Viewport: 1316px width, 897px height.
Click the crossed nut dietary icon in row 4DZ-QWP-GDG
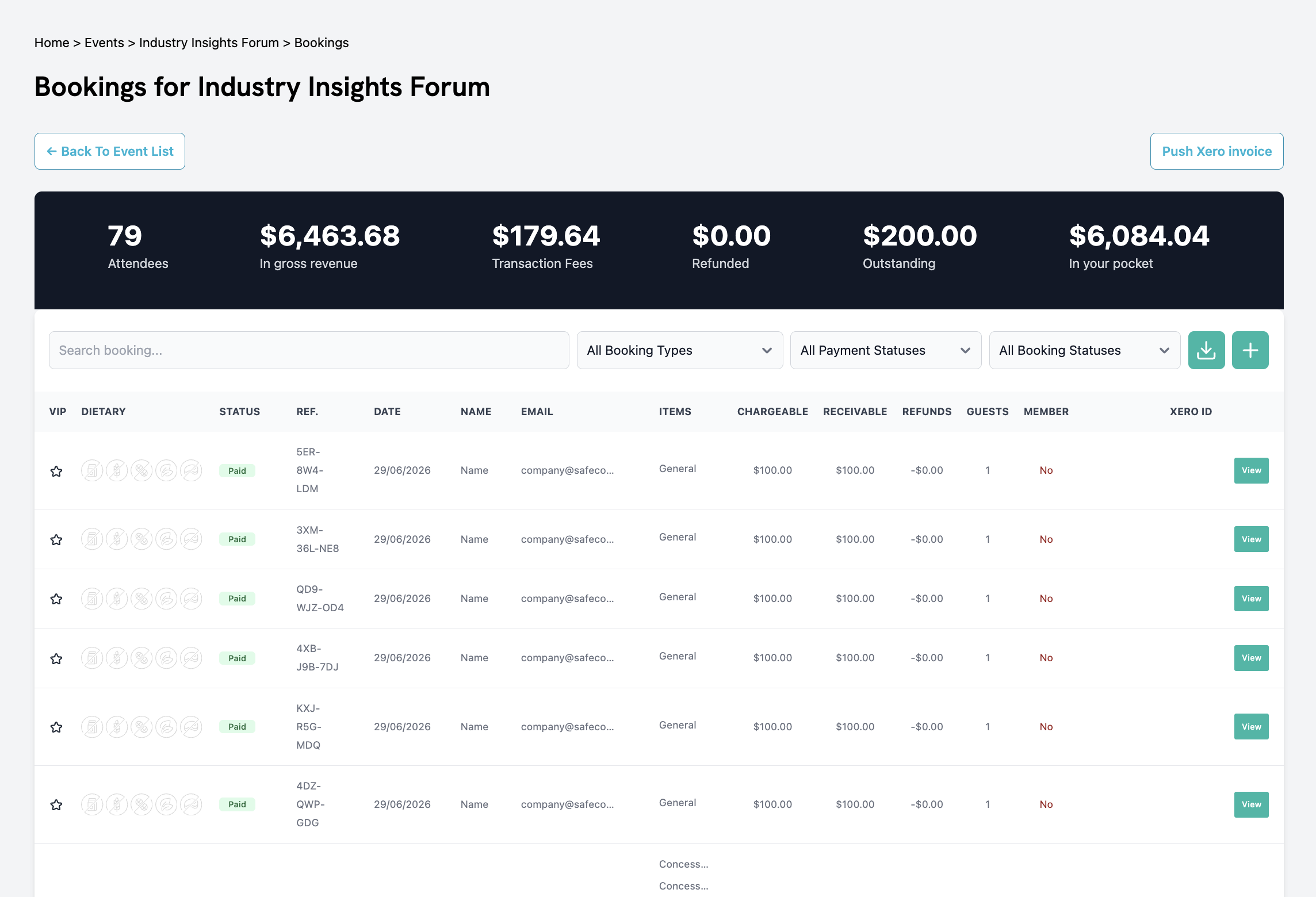[x=141, y=804]
